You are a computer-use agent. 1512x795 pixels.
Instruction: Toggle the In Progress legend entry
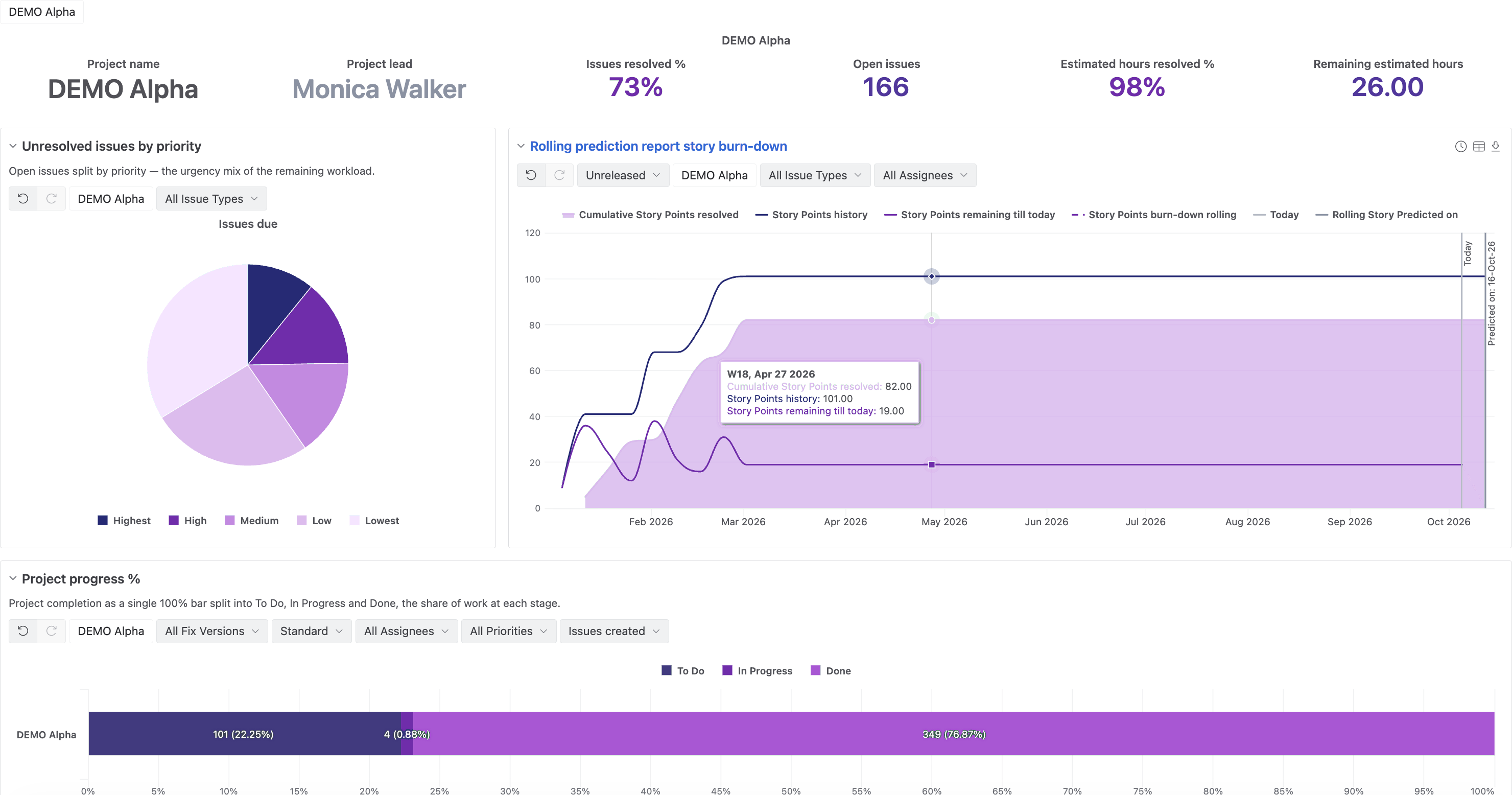tap(757, 670)
